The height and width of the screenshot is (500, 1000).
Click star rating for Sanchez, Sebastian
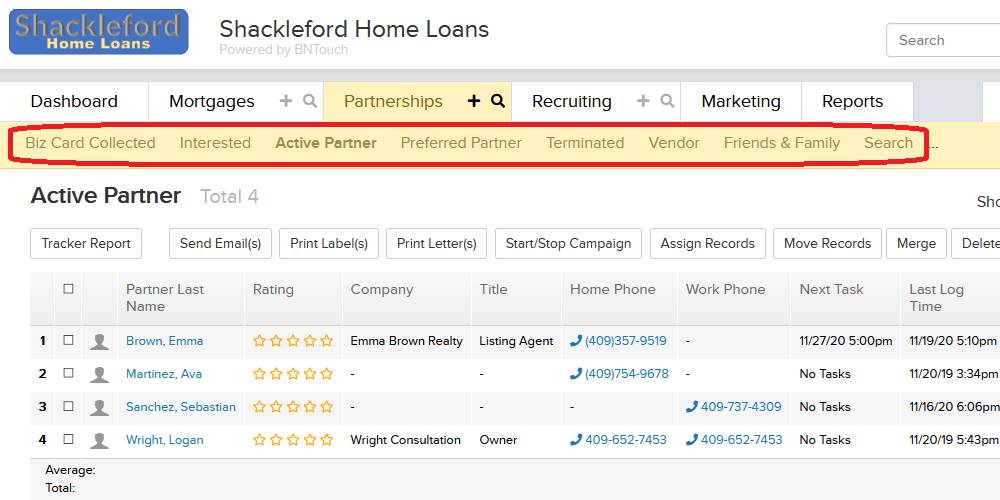point(293,407)
